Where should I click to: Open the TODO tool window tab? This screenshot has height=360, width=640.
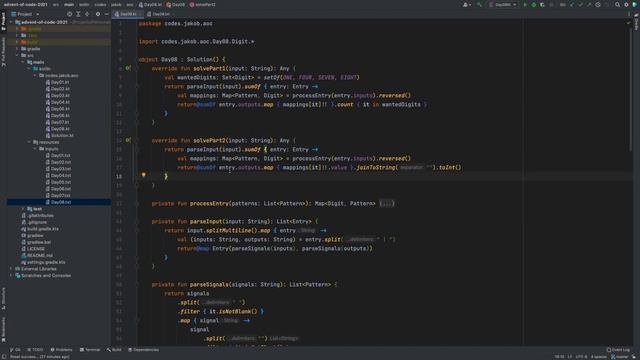tap(35, 350)
